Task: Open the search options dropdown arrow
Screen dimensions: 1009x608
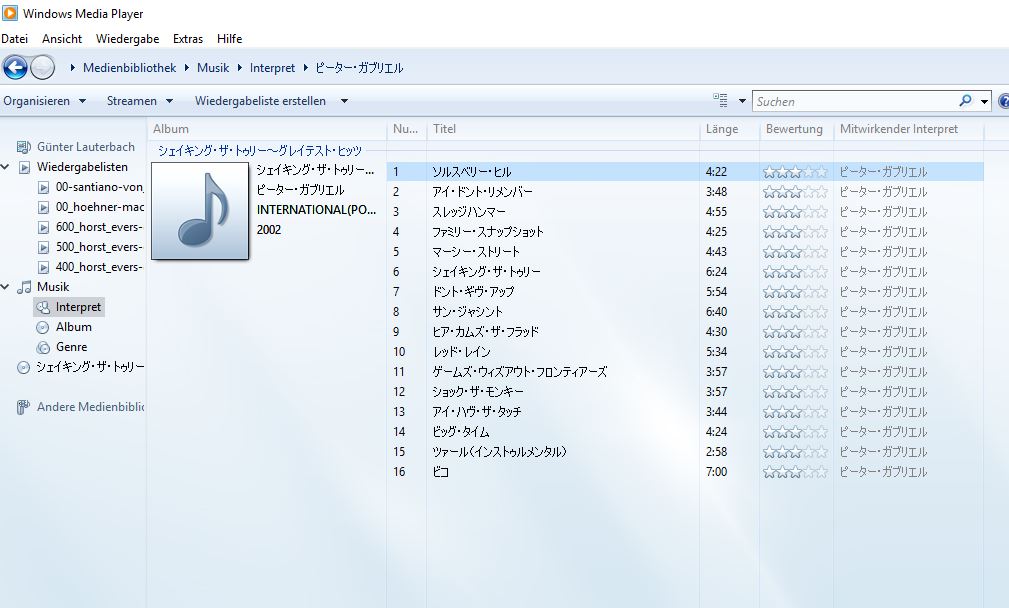Action: (984, 102)
